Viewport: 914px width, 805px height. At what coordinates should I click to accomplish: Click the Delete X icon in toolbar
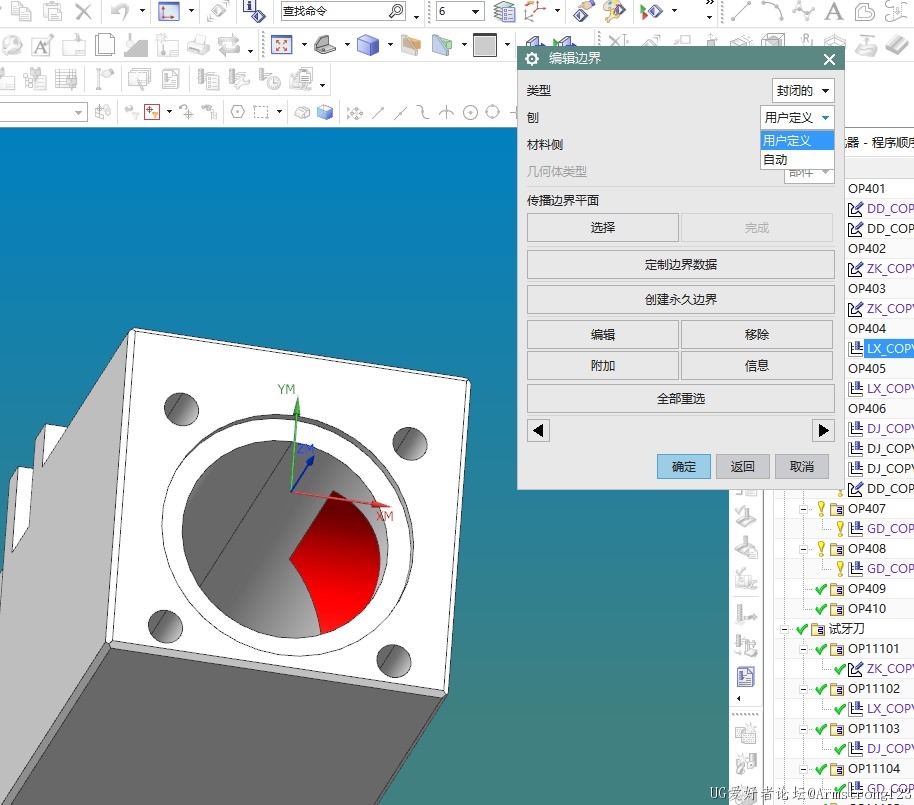[83, 12]
